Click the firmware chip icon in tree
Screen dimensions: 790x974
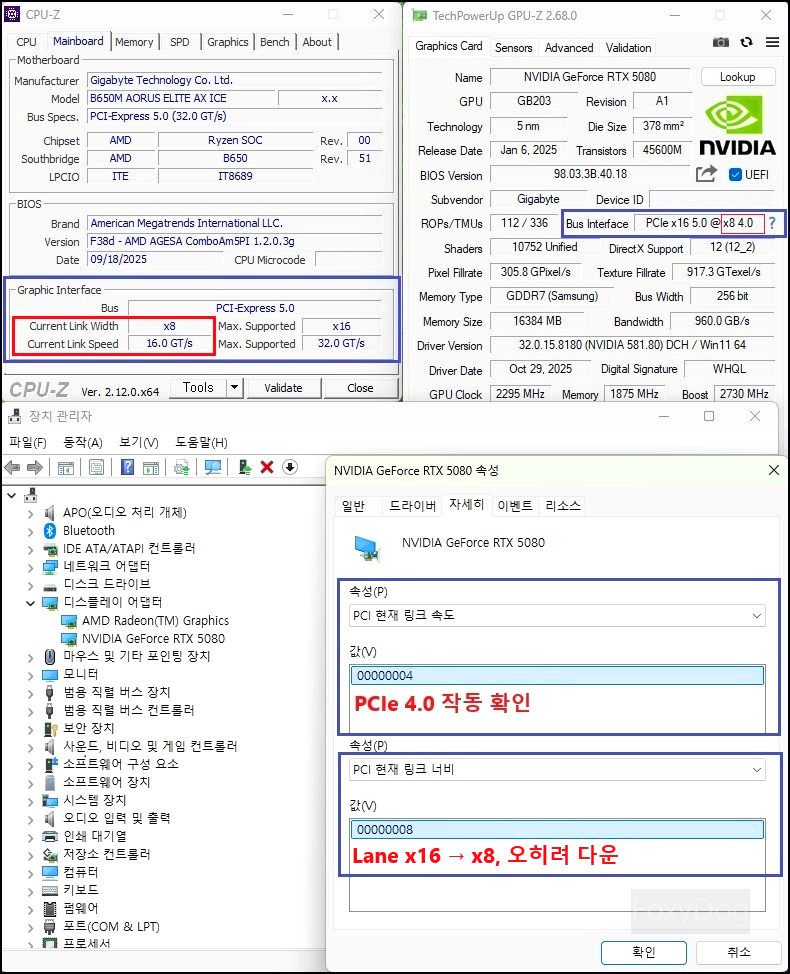(50, 908)
